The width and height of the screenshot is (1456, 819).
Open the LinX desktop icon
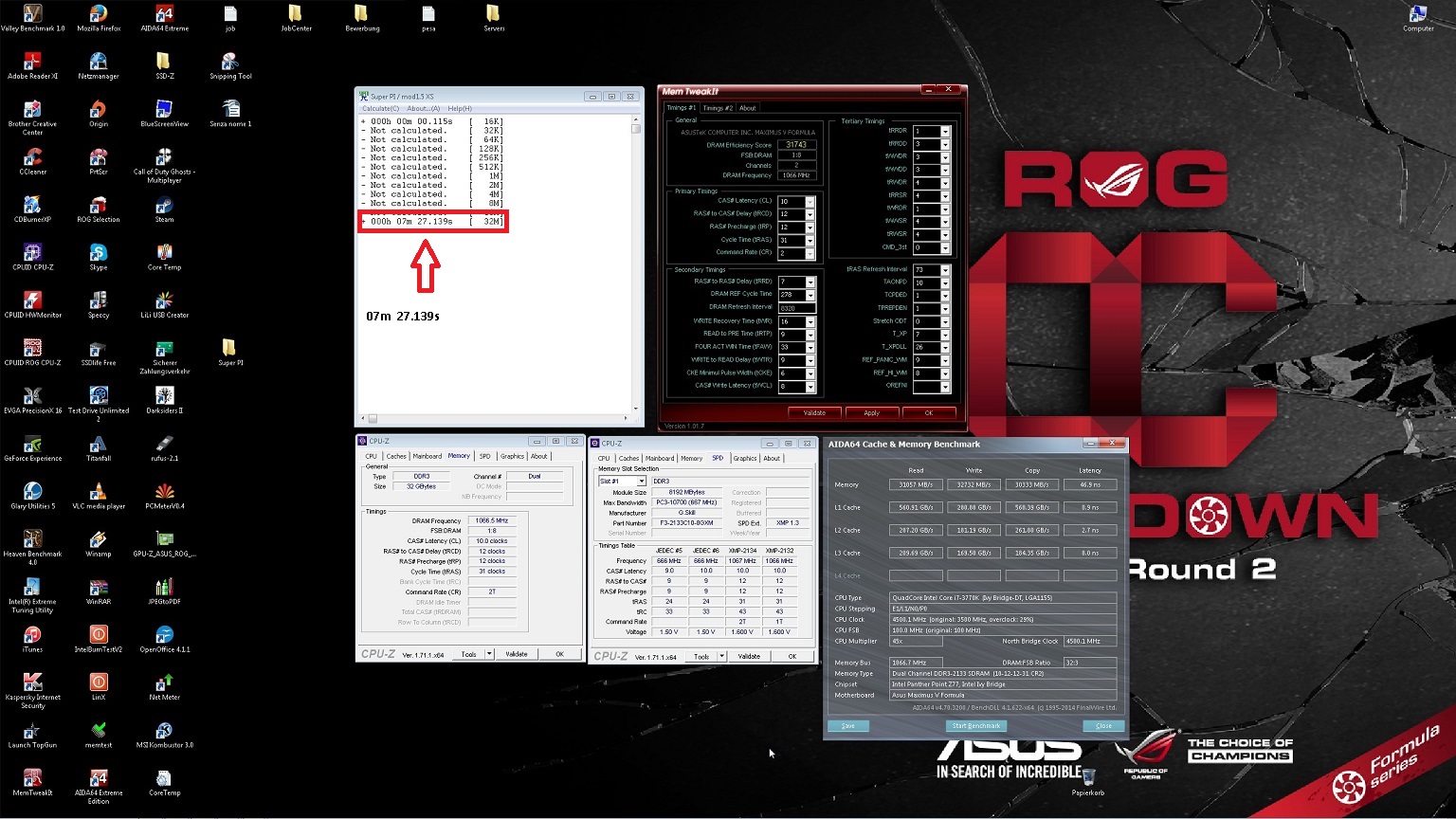99,686
